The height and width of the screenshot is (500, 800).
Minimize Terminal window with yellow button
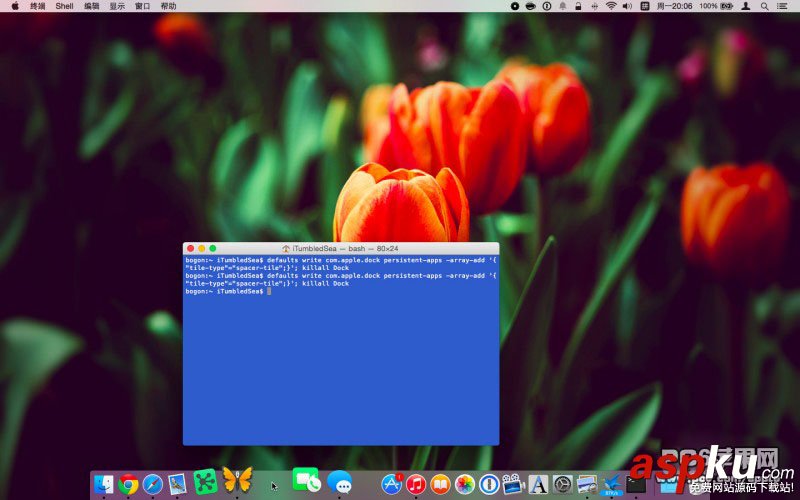202,248
